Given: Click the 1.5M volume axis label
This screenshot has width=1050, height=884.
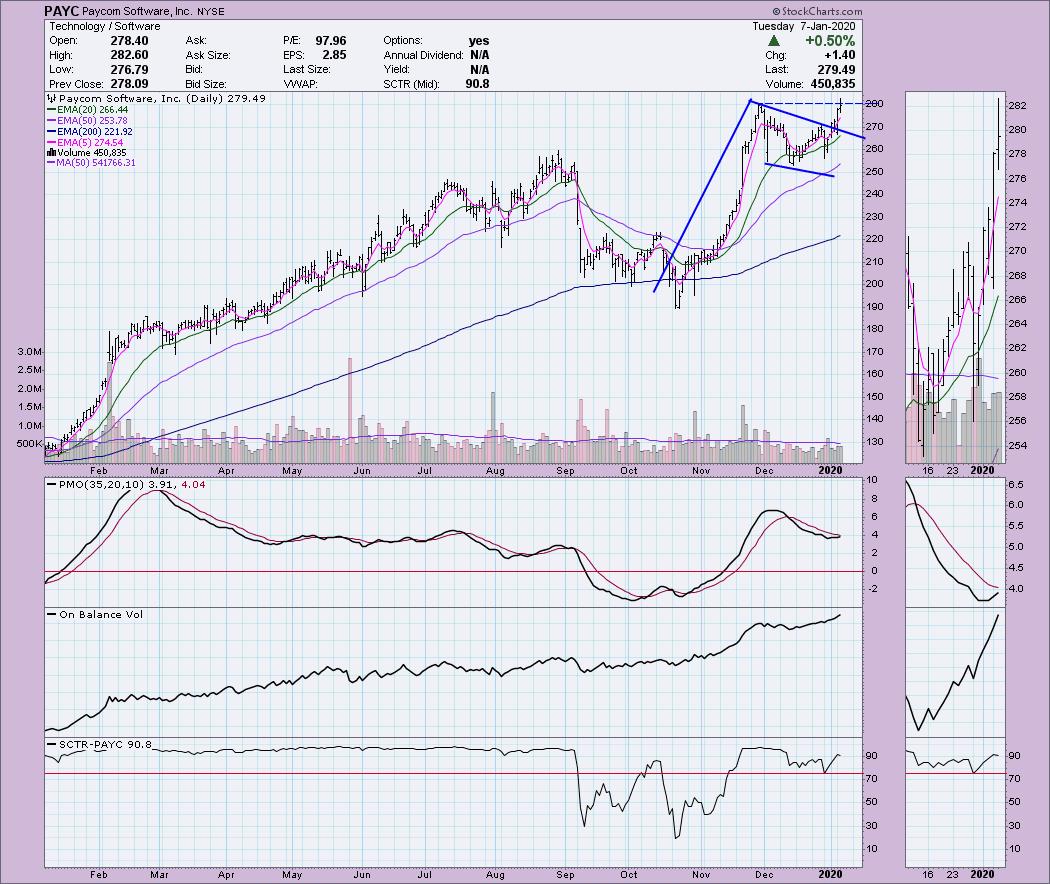Looking at the screenshot, I should (x=30, y=407).
